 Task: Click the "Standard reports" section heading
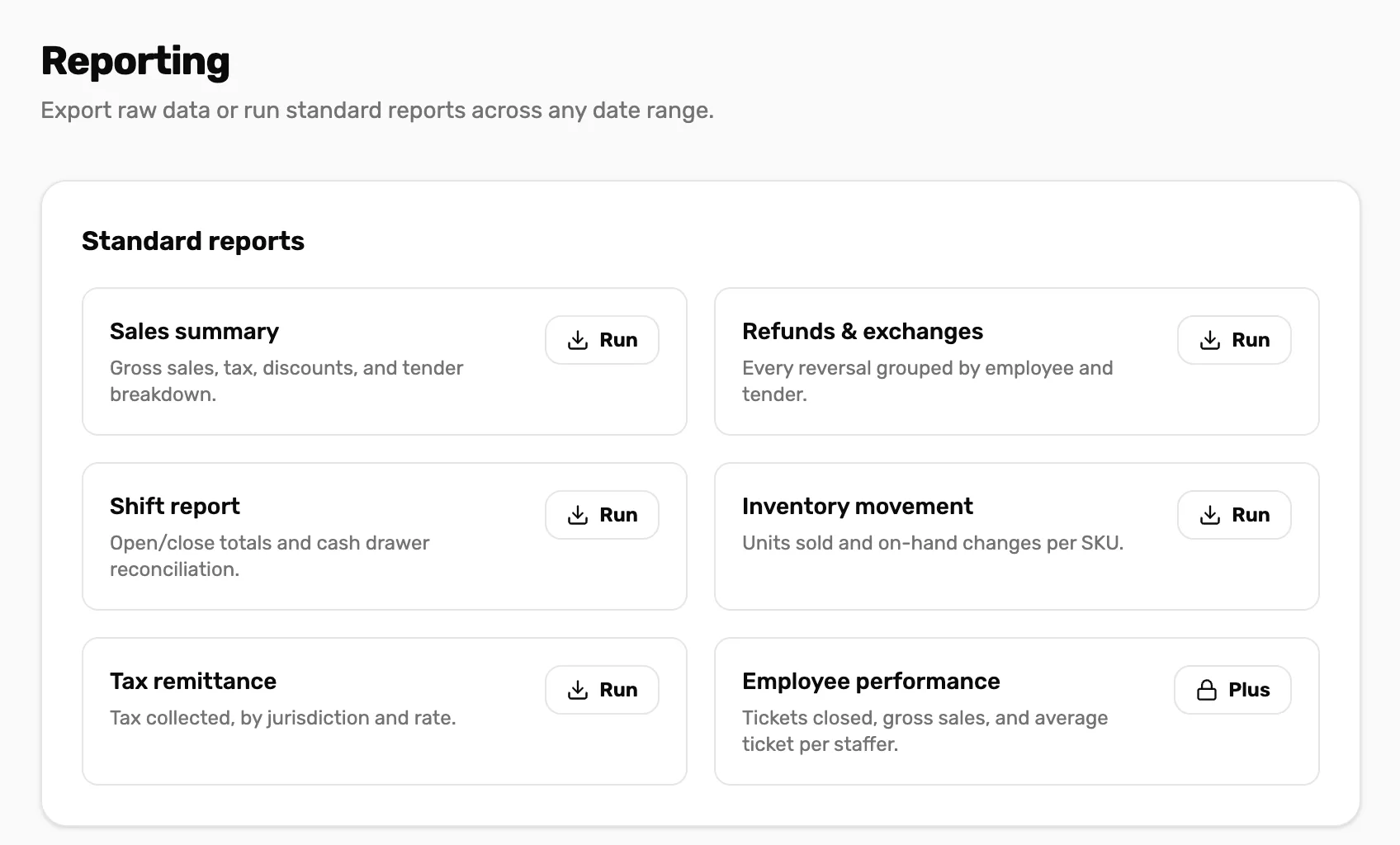(x=193, y=241)
